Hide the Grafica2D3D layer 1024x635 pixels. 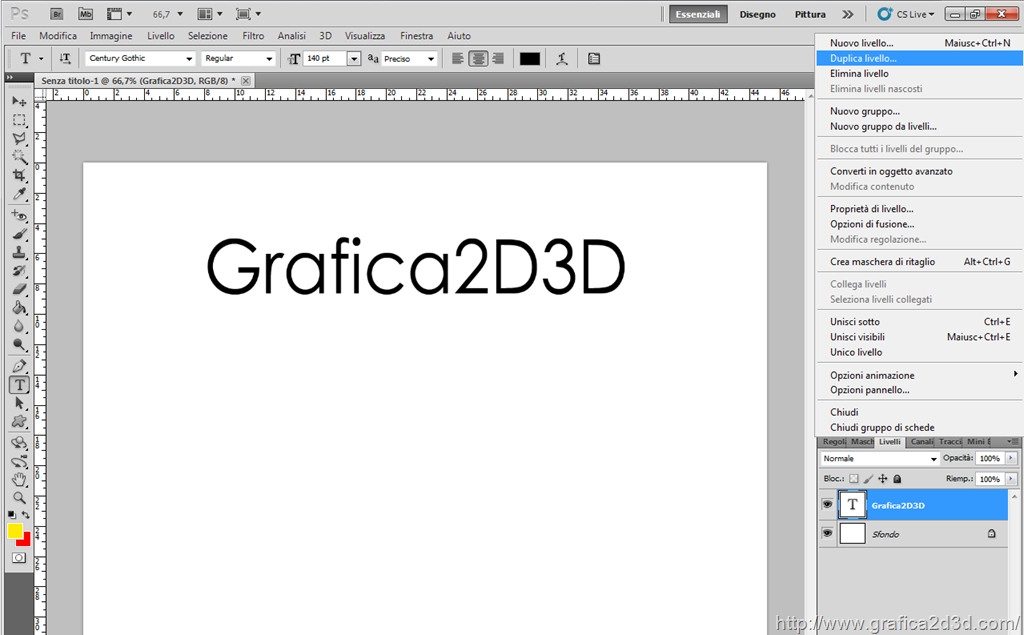pyautogui.click(x=827, y=505)
